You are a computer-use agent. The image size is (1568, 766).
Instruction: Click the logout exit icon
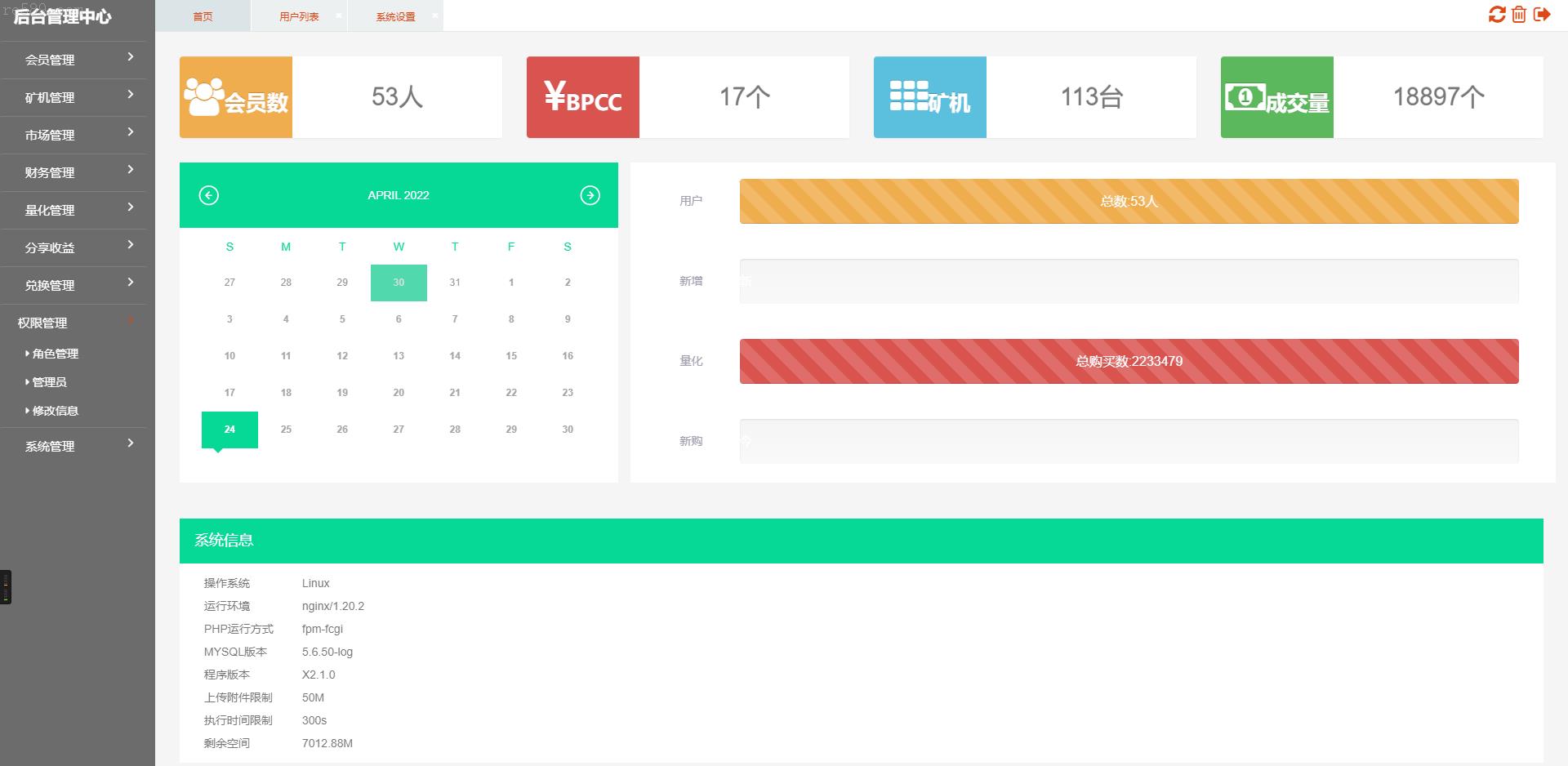tap(1542, 15)
